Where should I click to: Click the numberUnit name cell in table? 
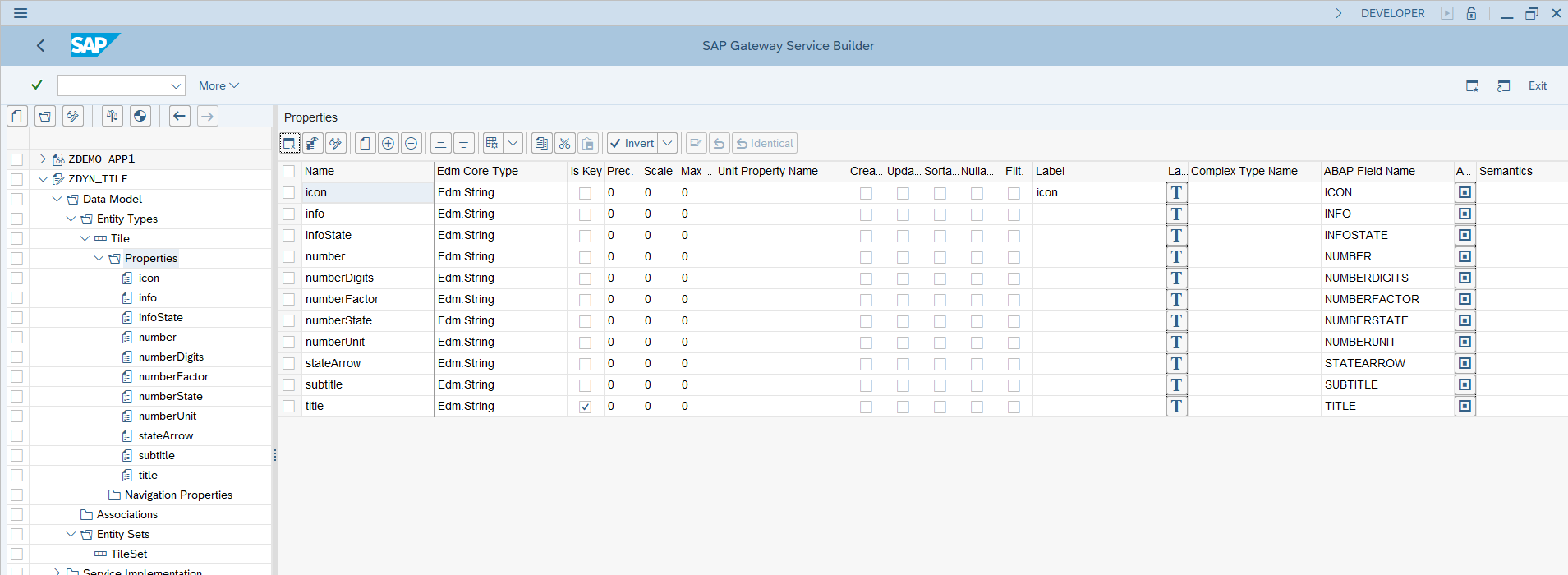pos(368,342)
